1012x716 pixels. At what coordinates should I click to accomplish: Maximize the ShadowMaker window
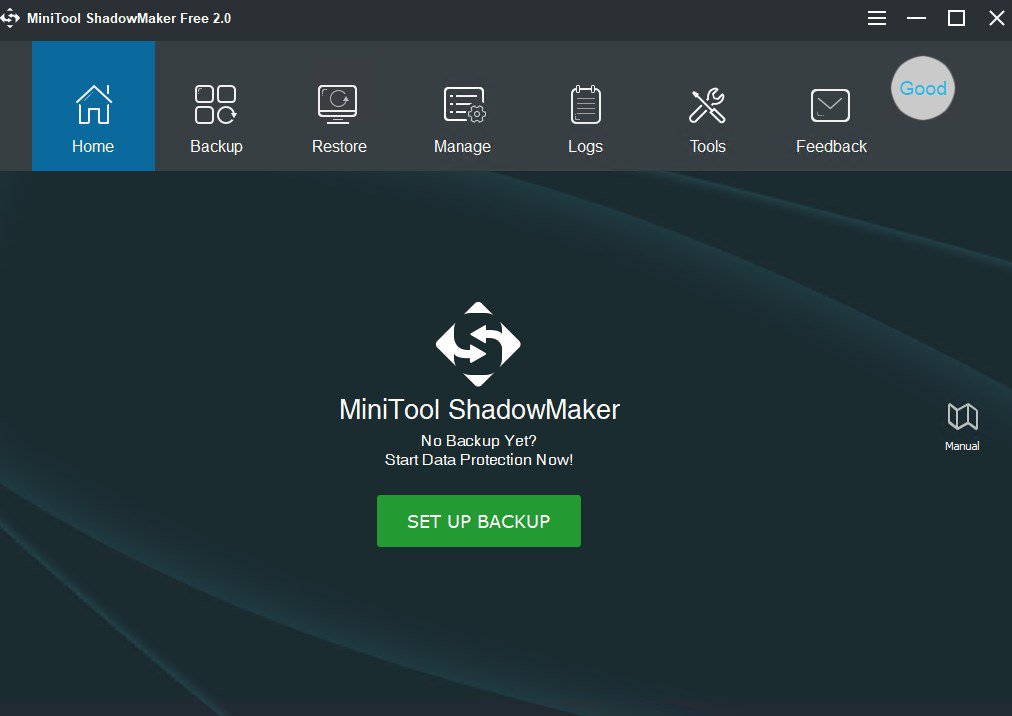(956, 18)
